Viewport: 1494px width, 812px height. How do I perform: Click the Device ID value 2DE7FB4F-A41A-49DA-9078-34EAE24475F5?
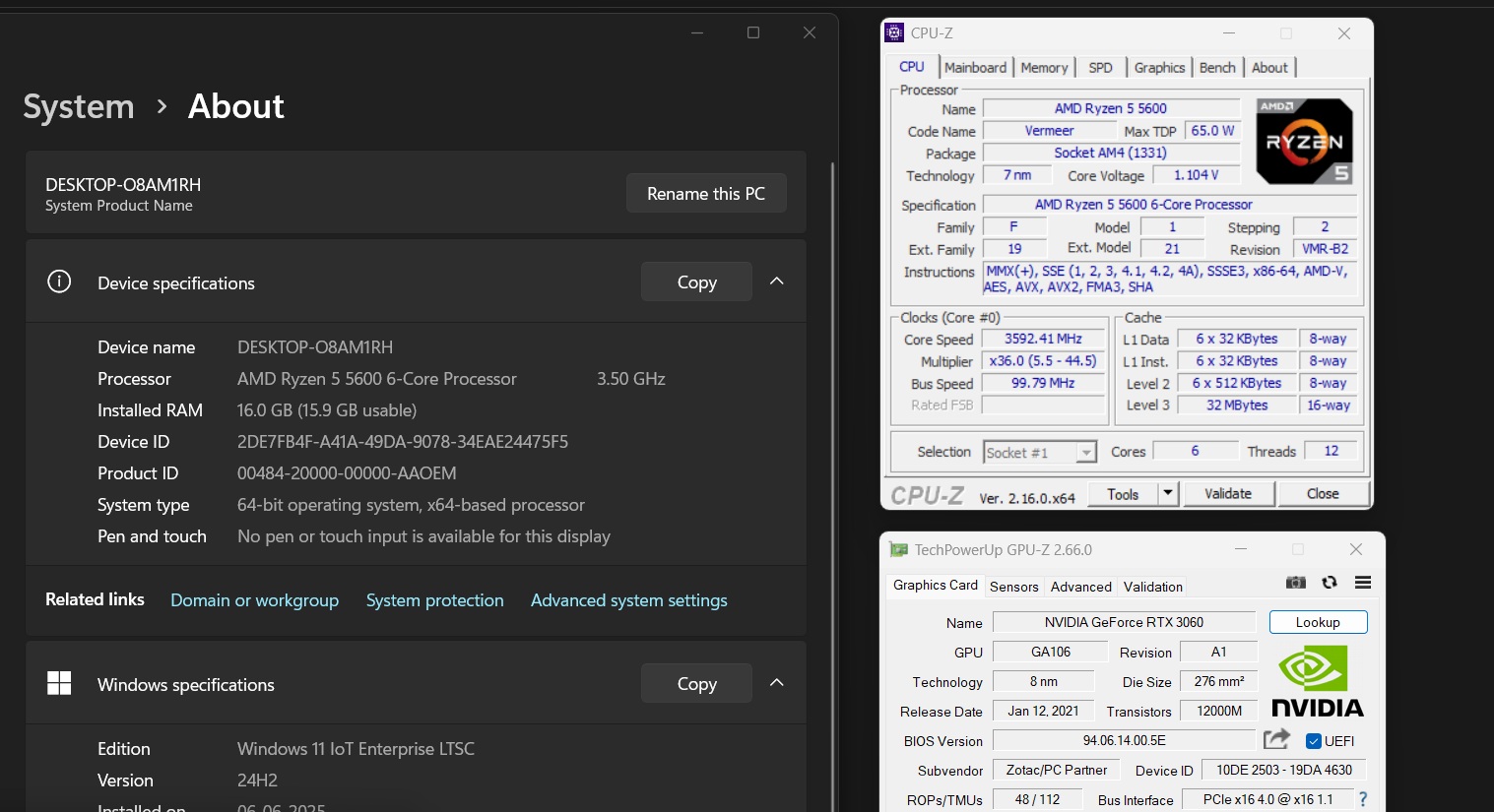click(x=403, y=441)
